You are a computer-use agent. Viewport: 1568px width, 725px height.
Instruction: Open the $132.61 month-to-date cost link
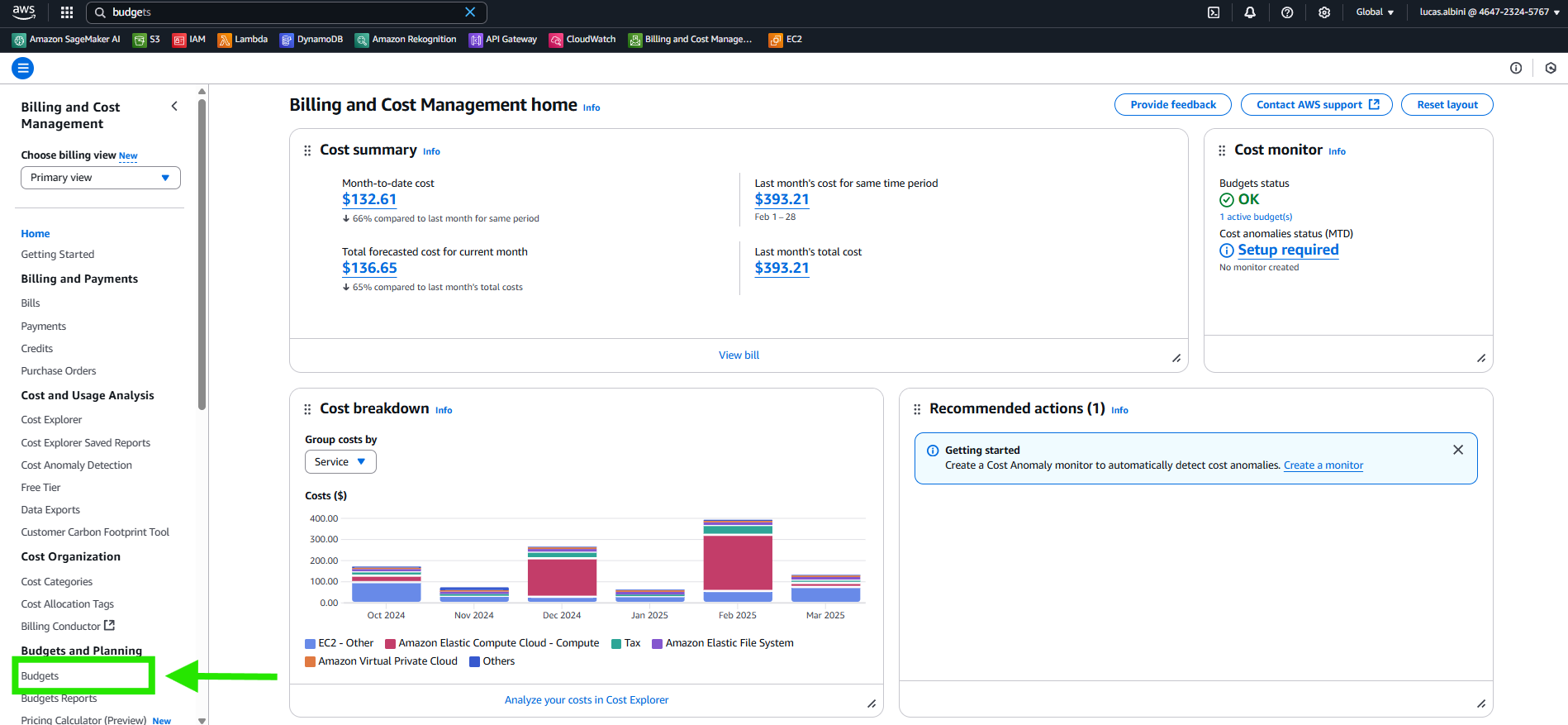pyautogui.click(x=369, y=199)
